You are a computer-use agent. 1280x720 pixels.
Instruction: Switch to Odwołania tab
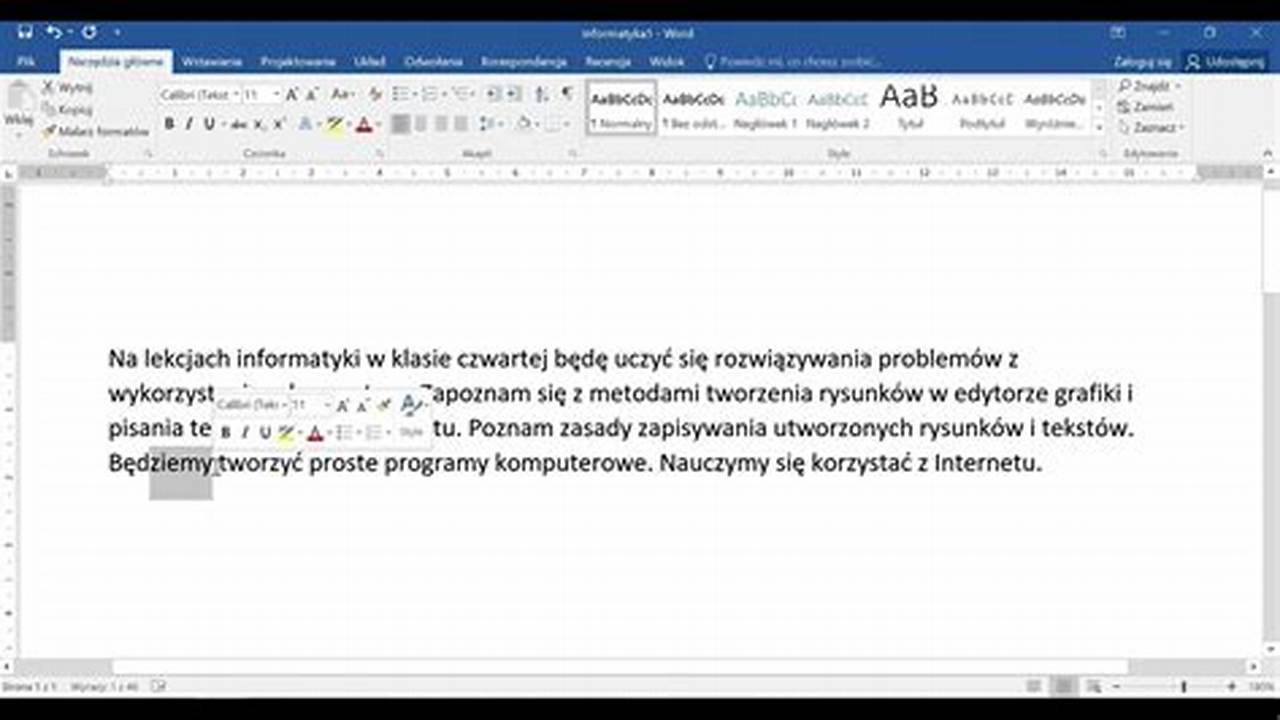coord(433,62)
